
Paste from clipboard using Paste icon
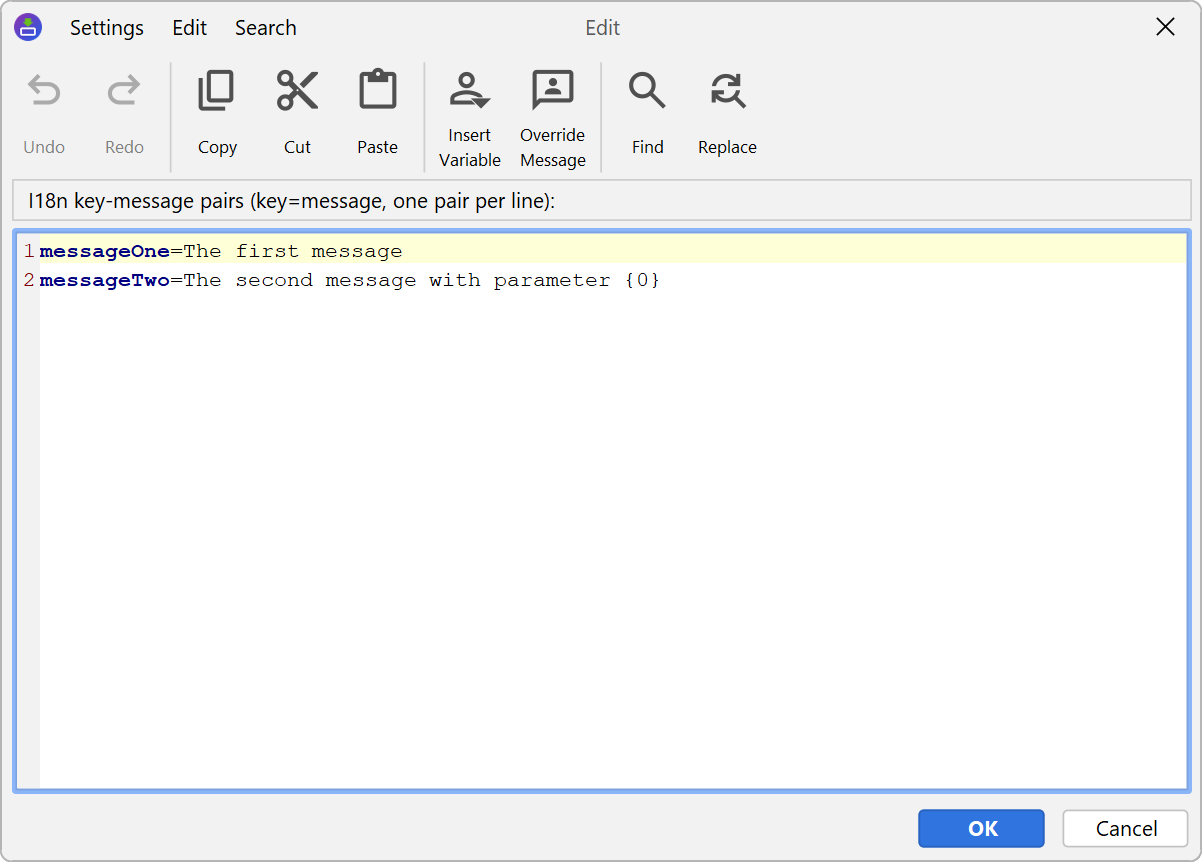coord(377,92)
